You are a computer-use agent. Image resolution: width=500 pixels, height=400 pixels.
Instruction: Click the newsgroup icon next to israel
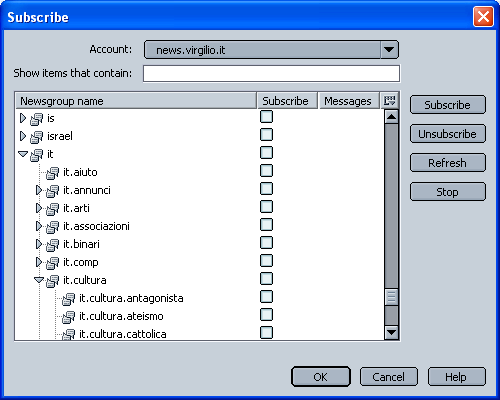point(36,136)
